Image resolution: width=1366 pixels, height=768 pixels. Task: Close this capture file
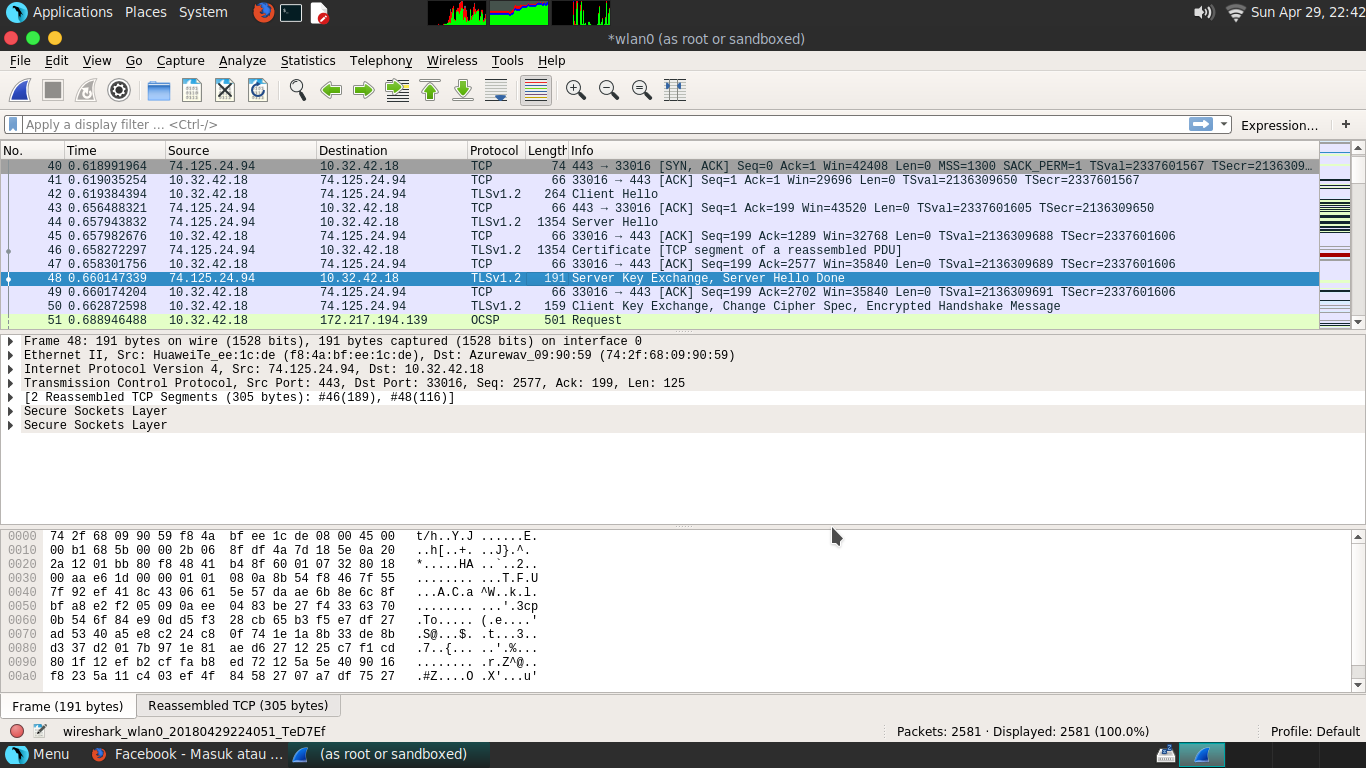[x=225, y=90]
